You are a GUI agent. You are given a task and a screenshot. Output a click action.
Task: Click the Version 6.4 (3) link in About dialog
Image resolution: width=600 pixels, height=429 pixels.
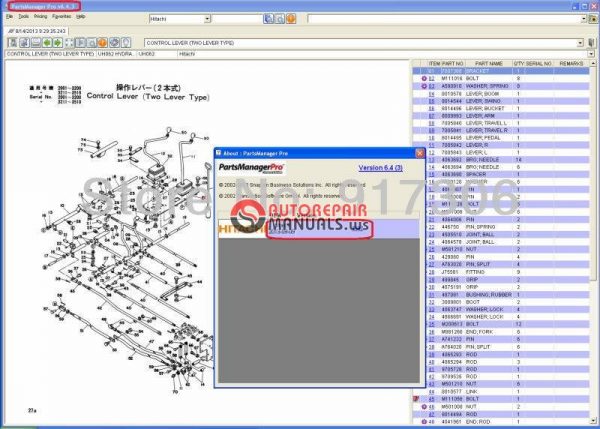[x=380, y=168]
